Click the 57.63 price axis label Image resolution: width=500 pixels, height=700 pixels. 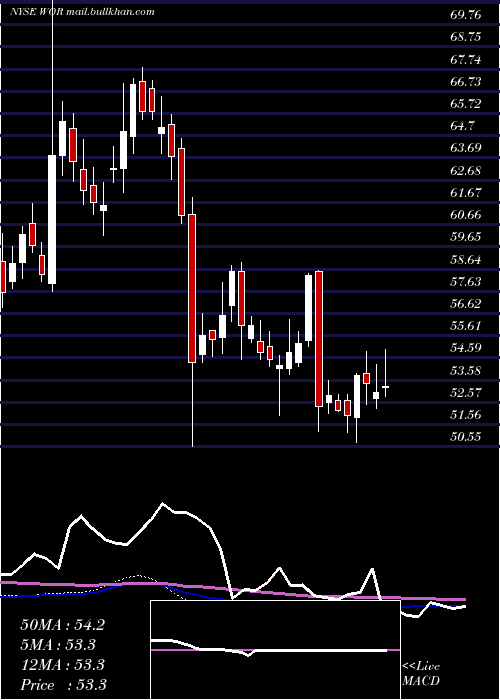coord(466,282)
